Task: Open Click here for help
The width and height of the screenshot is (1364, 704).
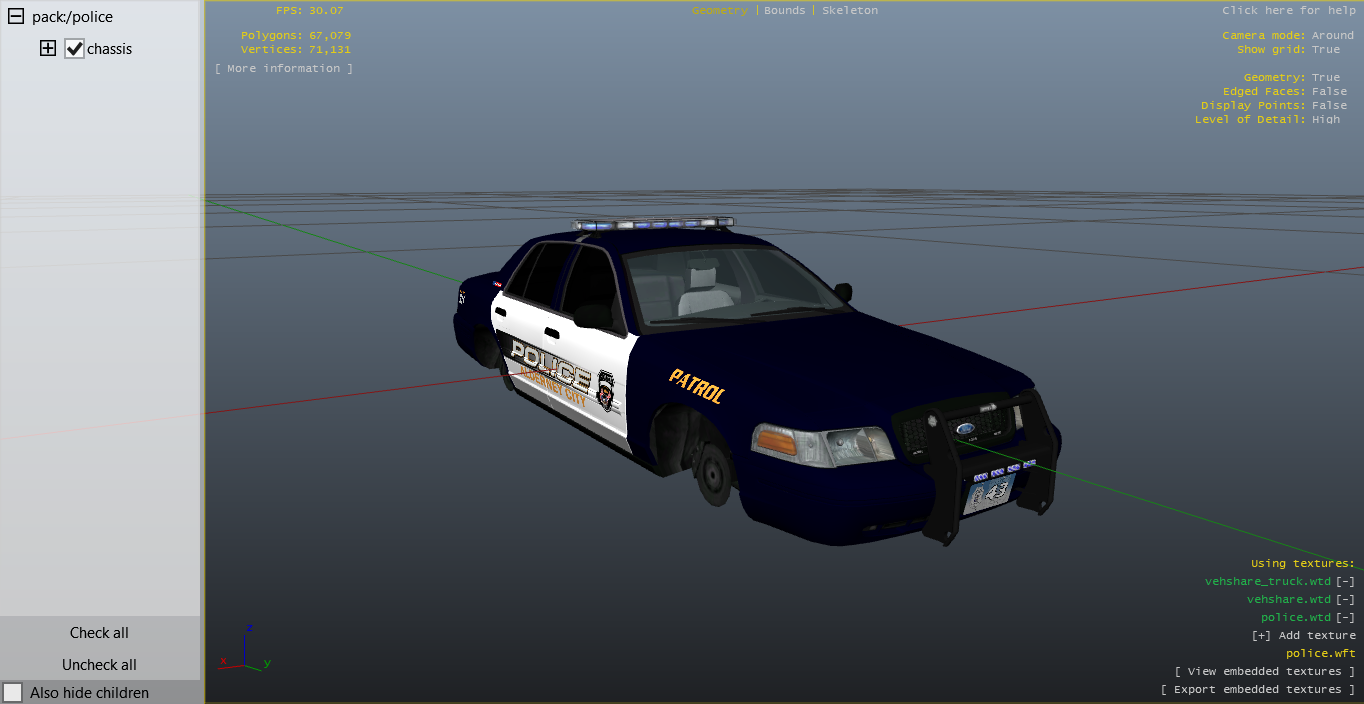Action: click(1288, 10)
